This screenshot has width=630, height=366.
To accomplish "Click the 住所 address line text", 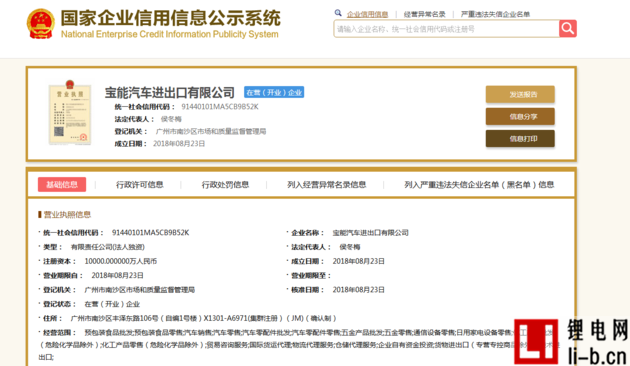I will coord(203,318).
